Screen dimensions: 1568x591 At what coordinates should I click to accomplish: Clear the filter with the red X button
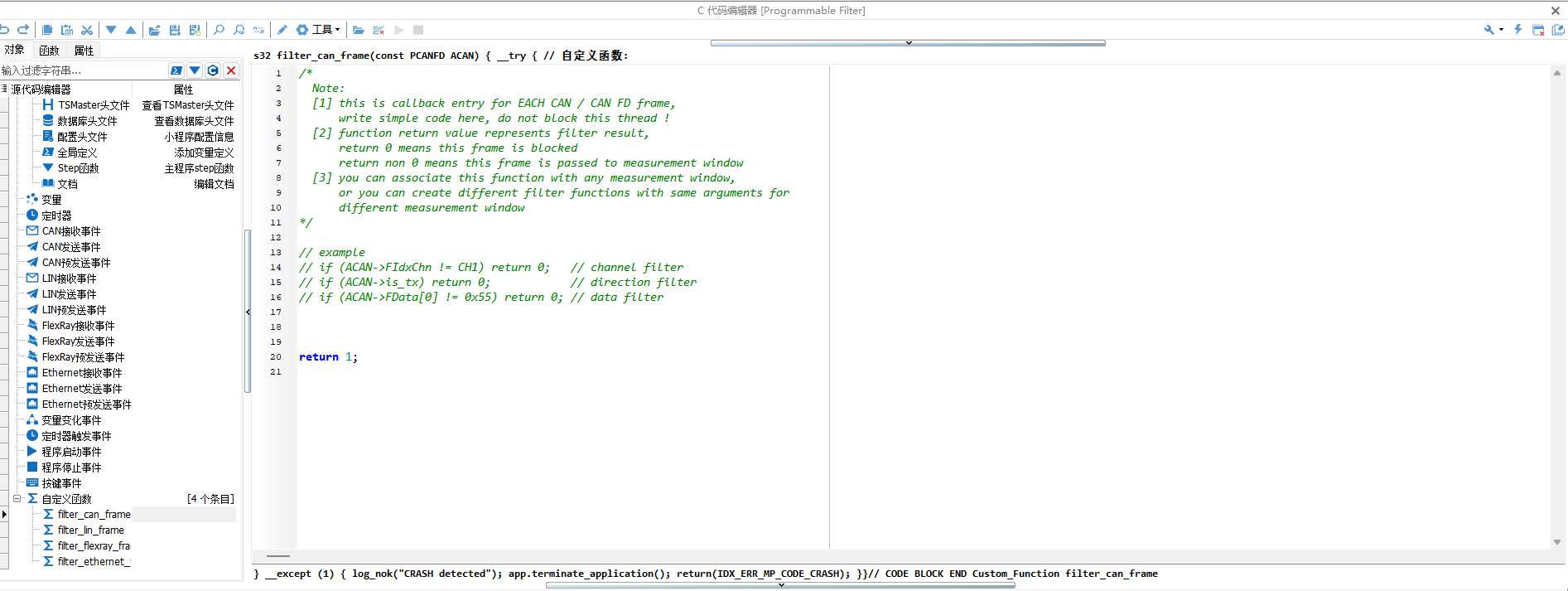point(231,70)
